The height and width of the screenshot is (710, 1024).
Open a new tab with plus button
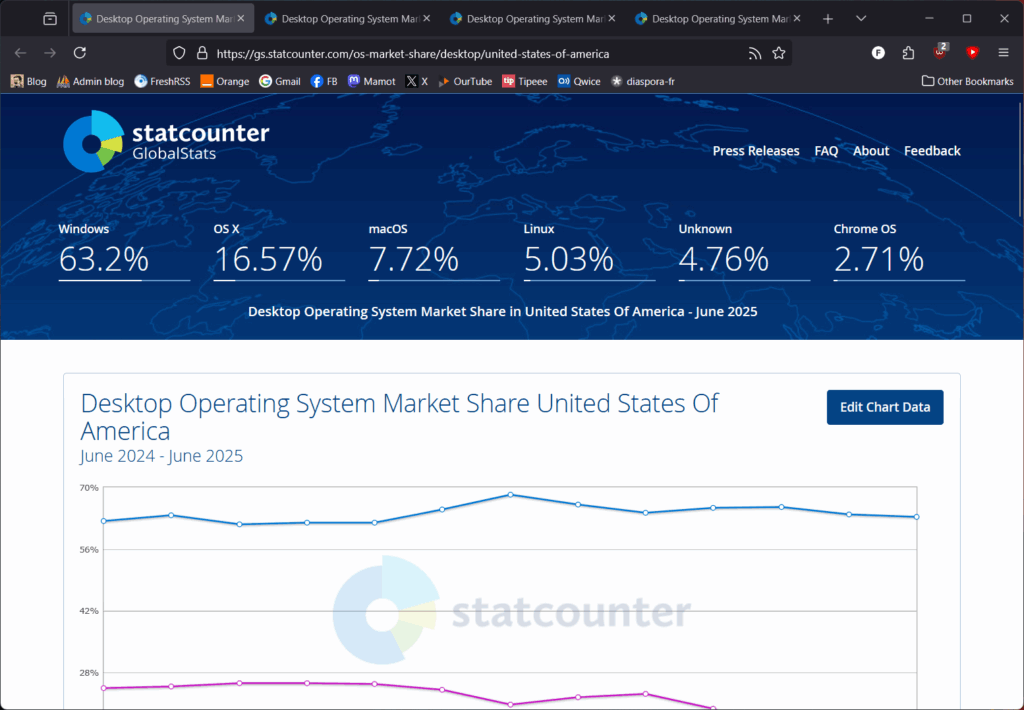(827, 19)
